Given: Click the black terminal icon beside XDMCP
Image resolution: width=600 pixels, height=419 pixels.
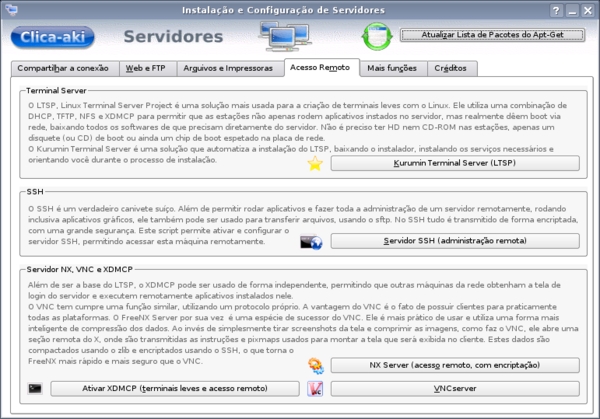Looking at the screenshot, I should pyautogui.click(x=35, y=389).
